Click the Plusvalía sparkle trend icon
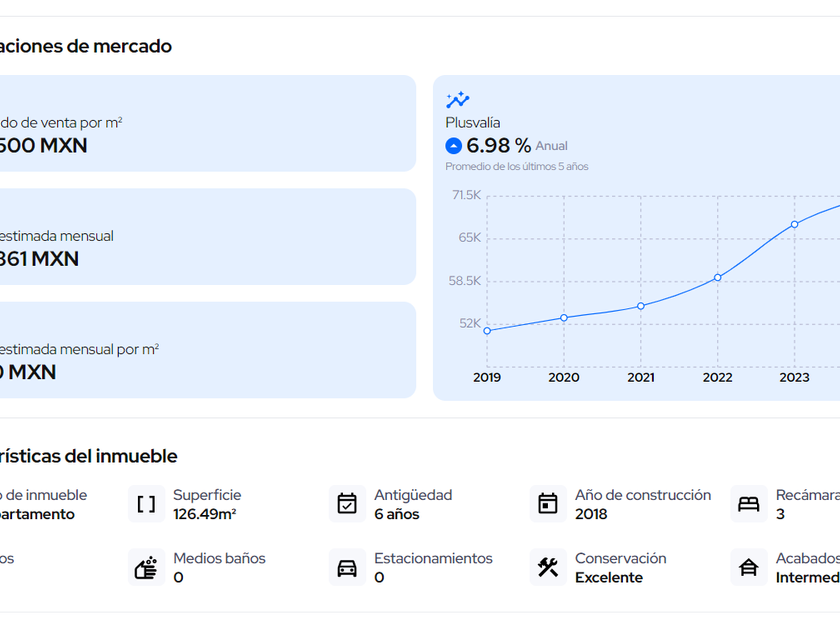840x630 pixels. pyautogui.click(x=458, y=100)
